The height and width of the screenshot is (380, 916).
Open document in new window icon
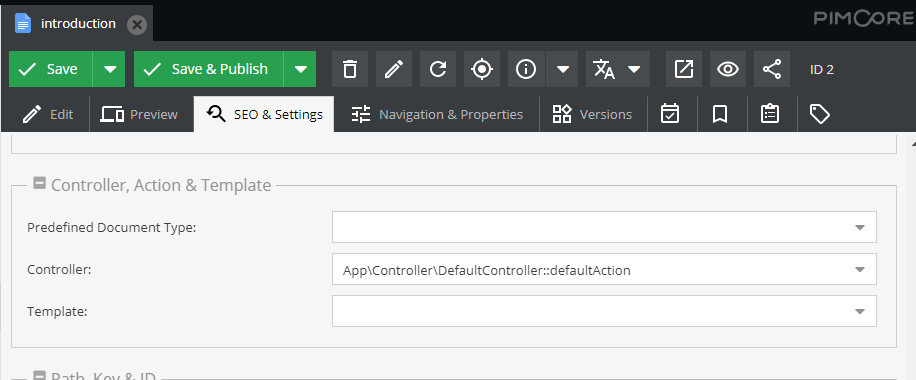(683, 69)
